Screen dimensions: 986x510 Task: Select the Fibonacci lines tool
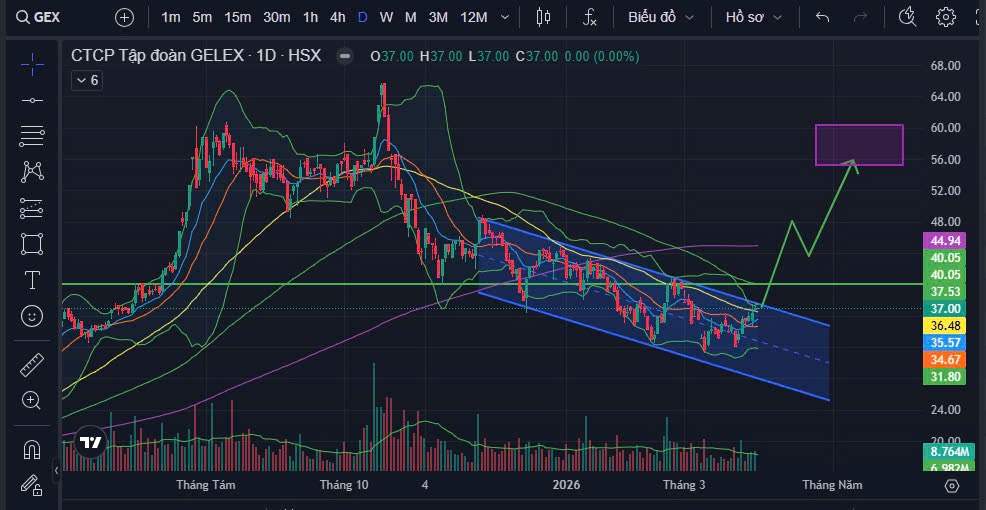pos(31,136)
